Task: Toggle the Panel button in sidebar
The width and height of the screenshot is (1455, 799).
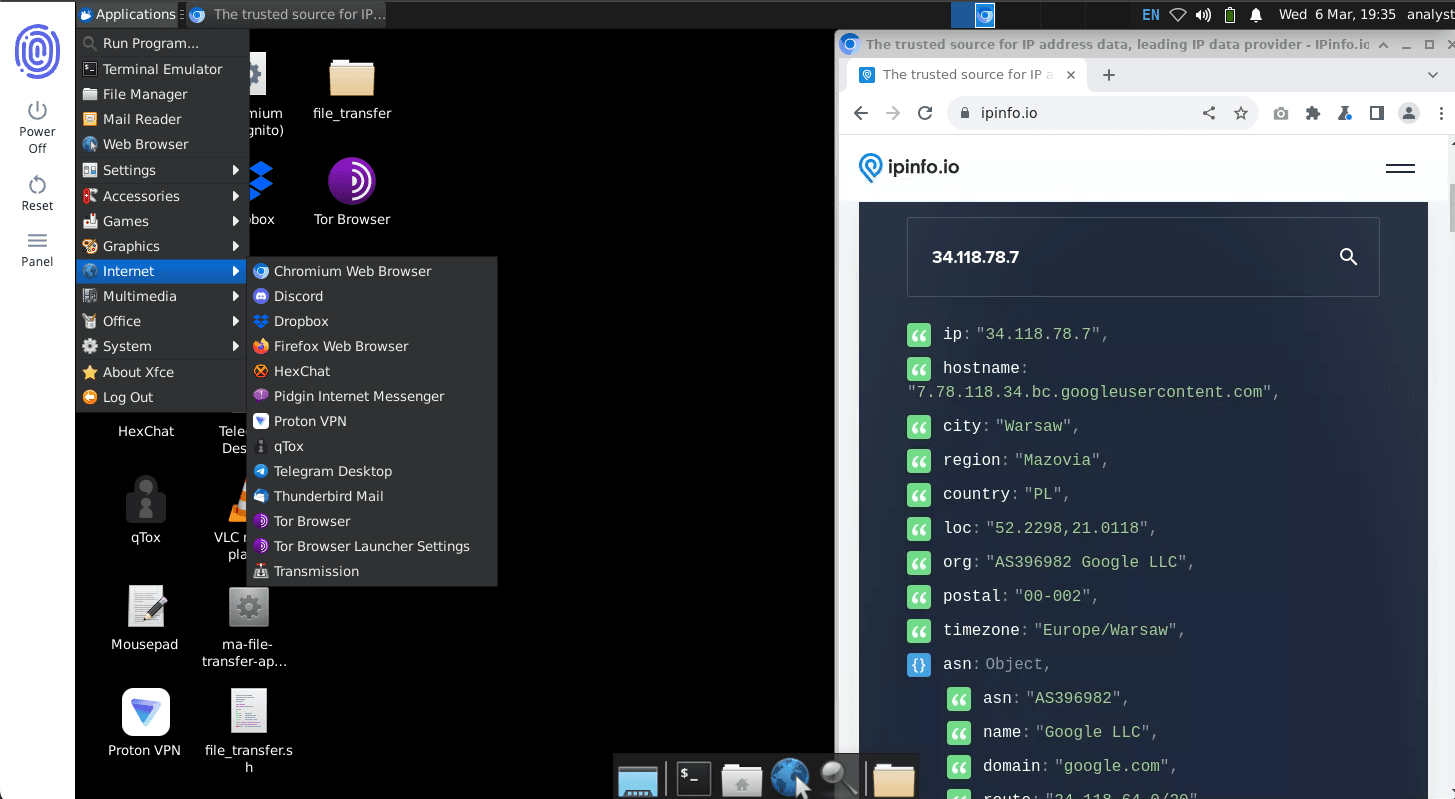Action: click(37, 241)
